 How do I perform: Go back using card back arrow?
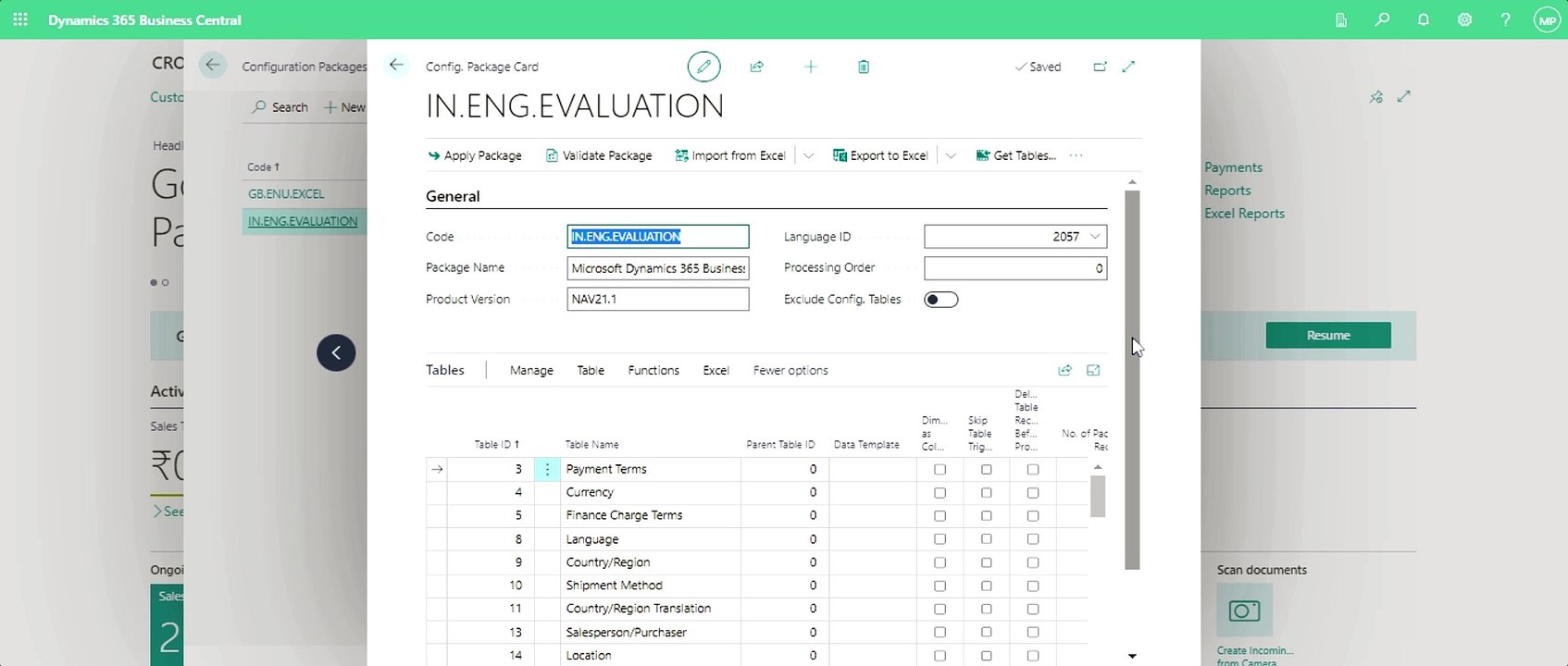pyautogui.click(x=396, y=65)
